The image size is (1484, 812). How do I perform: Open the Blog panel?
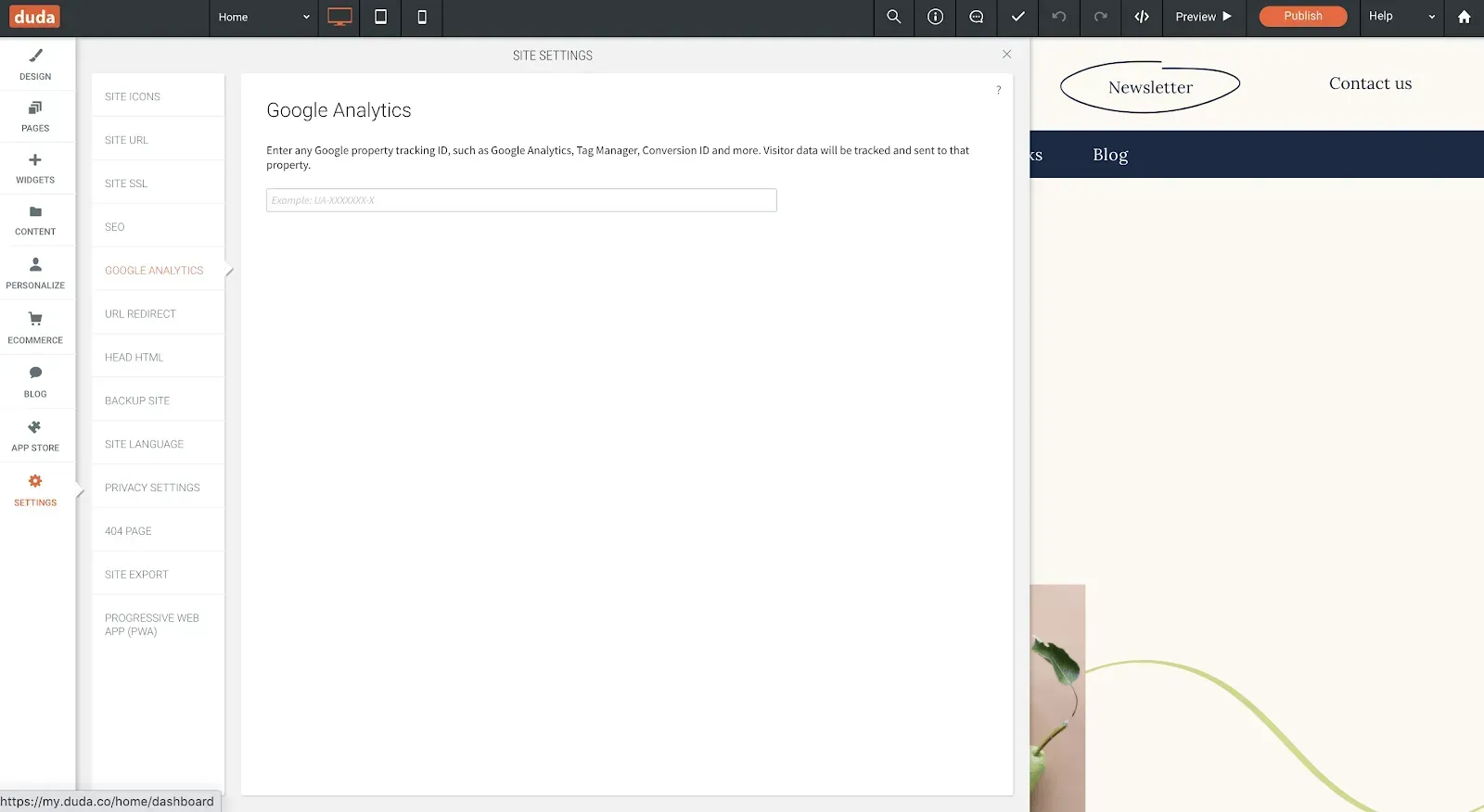pyautogui.click(x=35, y=381)
